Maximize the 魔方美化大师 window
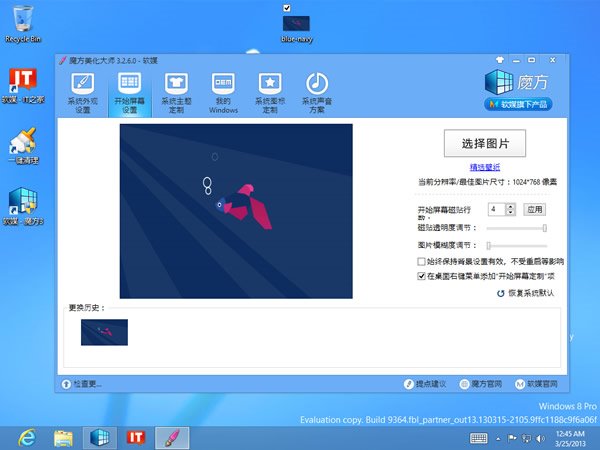 pos(532,60)
